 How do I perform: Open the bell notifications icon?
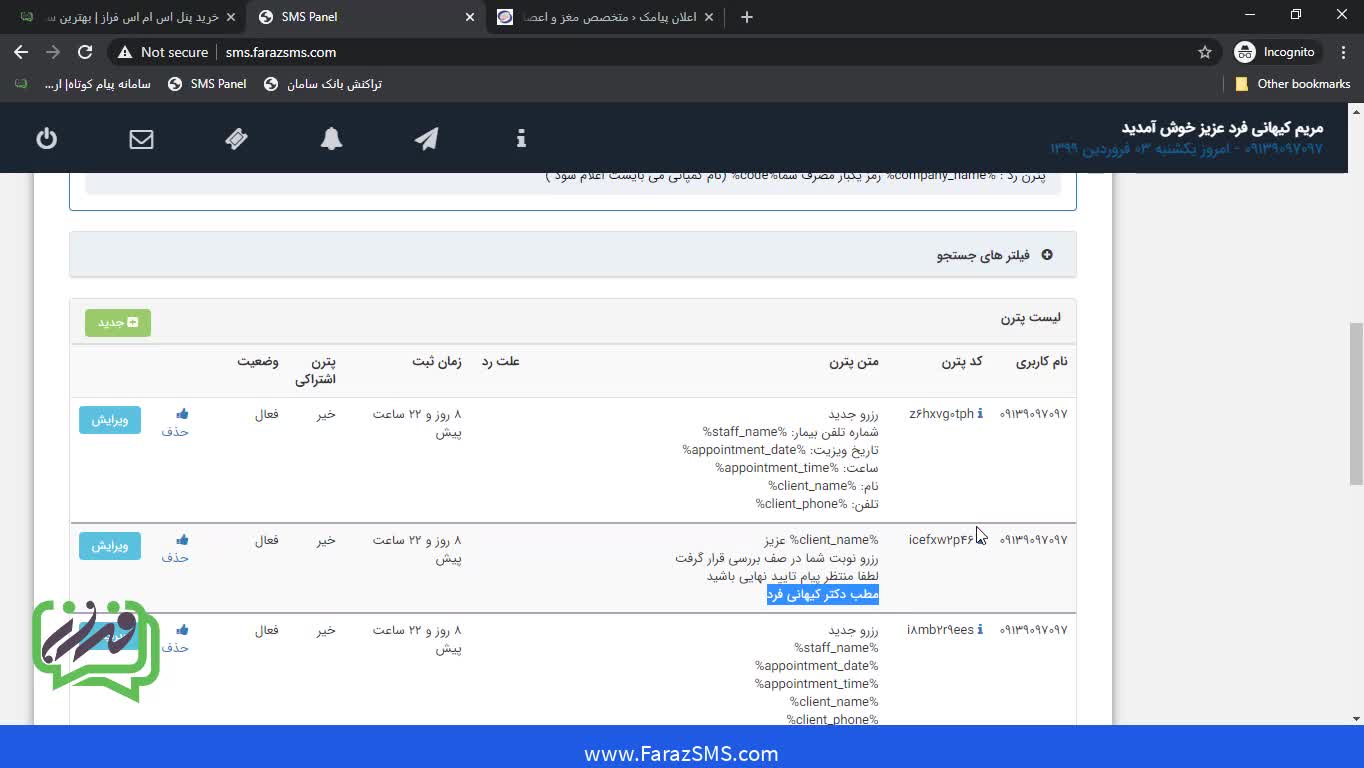[x=331, y=139]
